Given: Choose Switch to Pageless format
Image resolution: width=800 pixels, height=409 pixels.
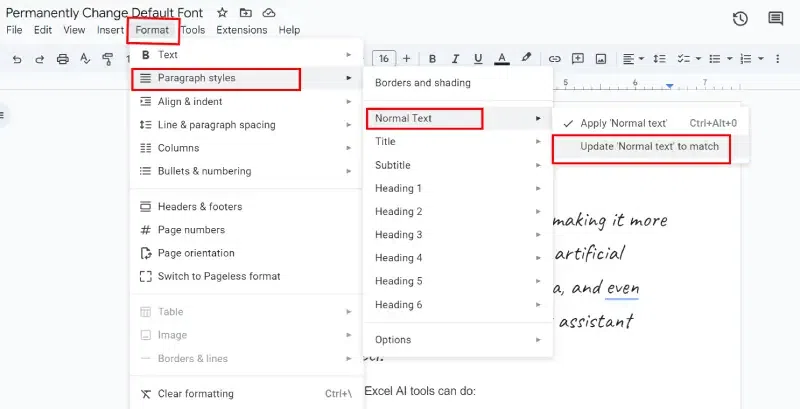Looking at the screenshot, I should coord(246,276).
